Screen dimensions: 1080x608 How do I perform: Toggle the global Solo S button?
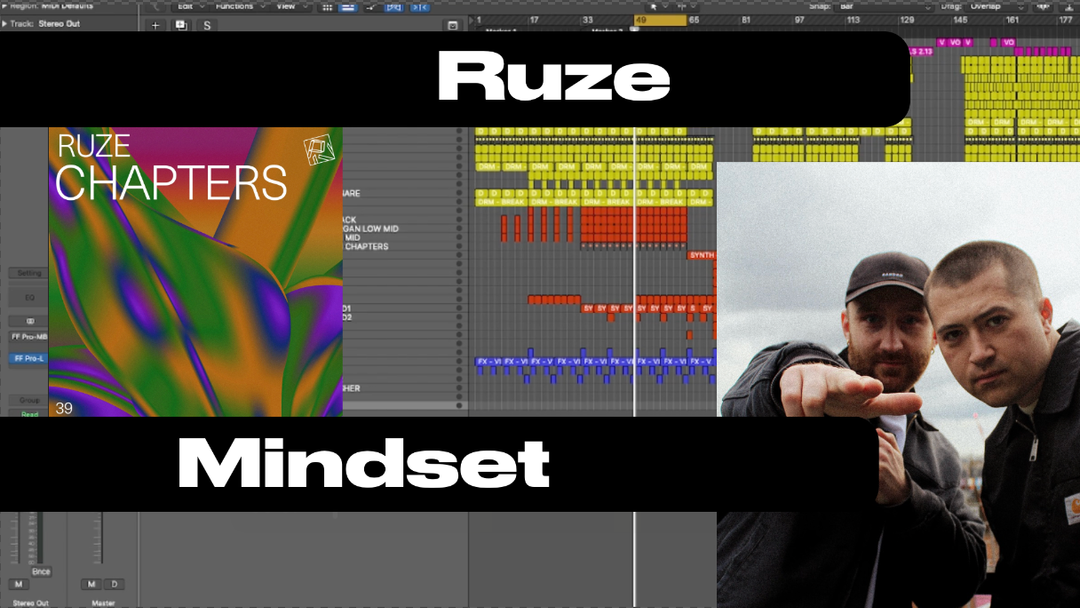tap(207, 25)
